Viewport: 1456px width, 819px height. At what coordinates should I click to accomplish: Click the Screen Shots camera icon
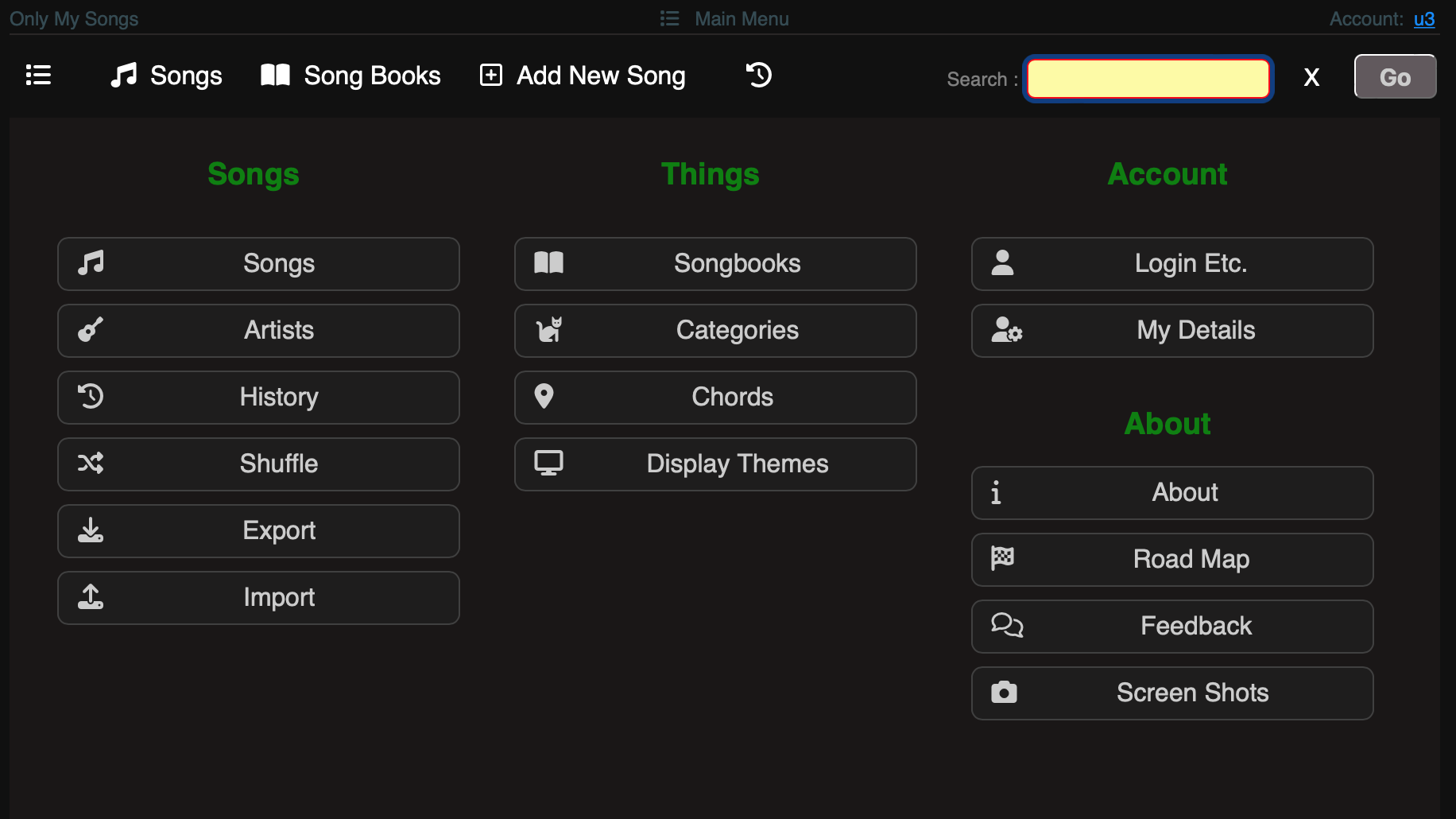[1004, 693]
